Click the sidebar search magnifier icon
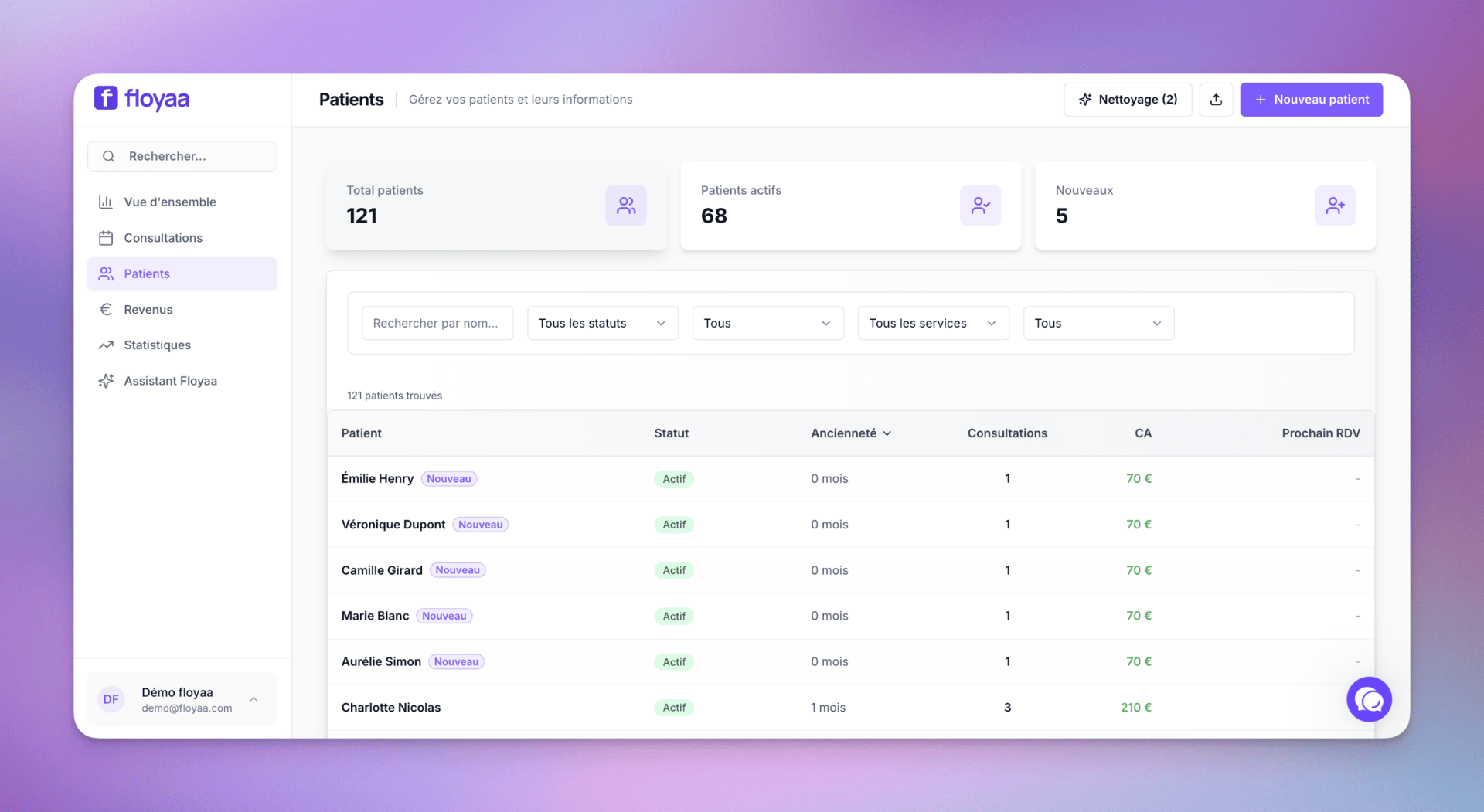Image resolution: width=1484 pixels, height=812 pixels. pyautogui.click(x=109, y=156)
